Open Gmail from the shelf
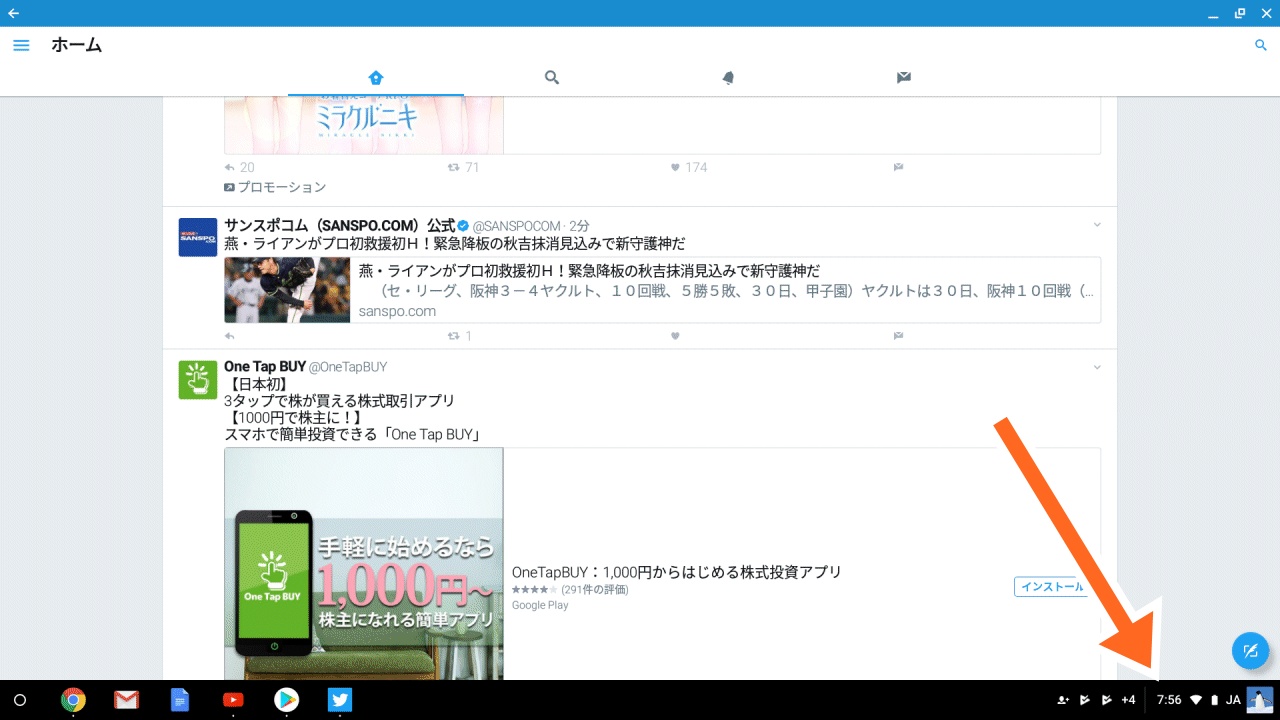 [x=126, y=700]
